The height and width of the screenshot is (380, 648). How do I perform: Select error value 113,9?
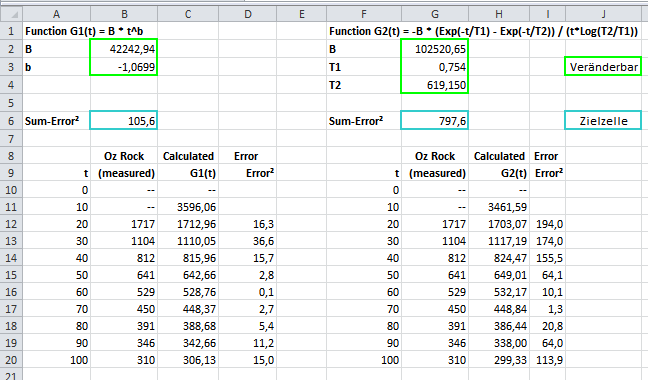click(x=548, y=360)
